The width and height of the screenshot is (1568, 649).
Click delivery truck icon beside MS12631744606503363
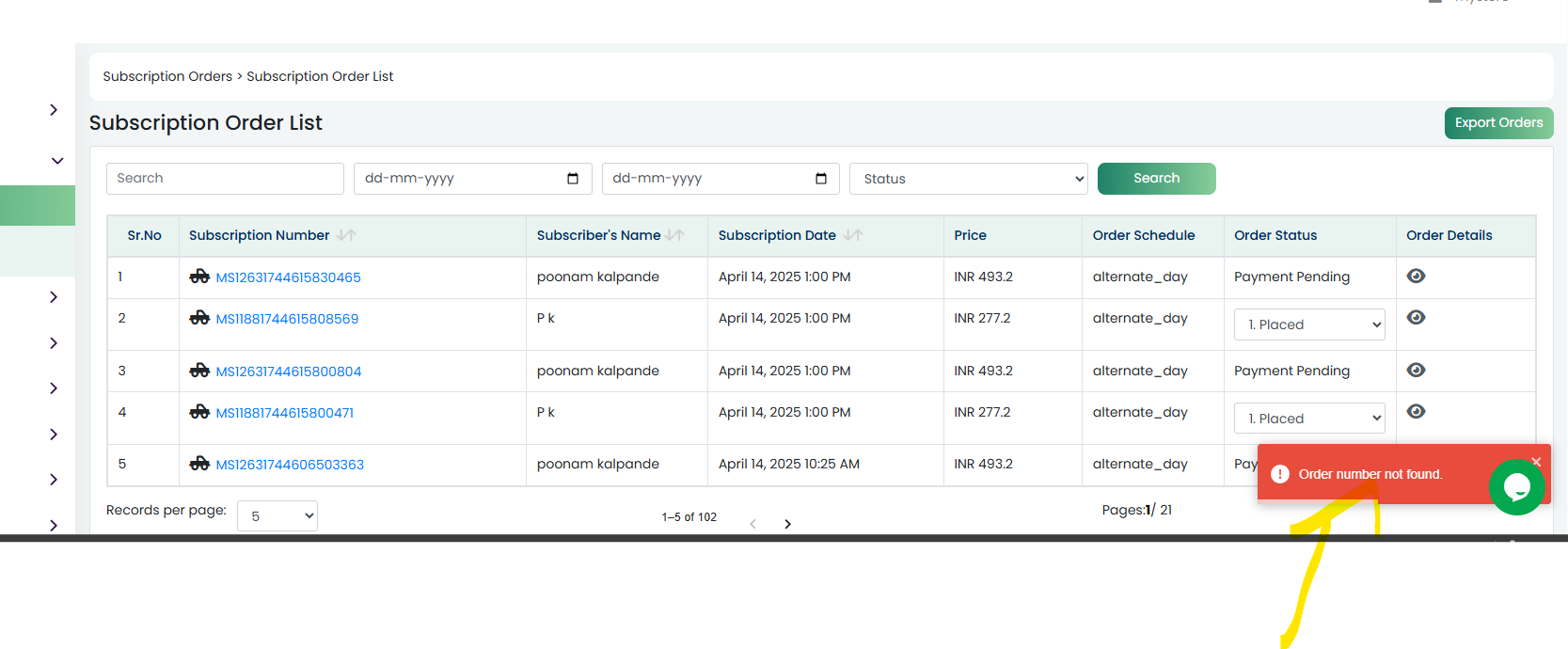[199, 464]
